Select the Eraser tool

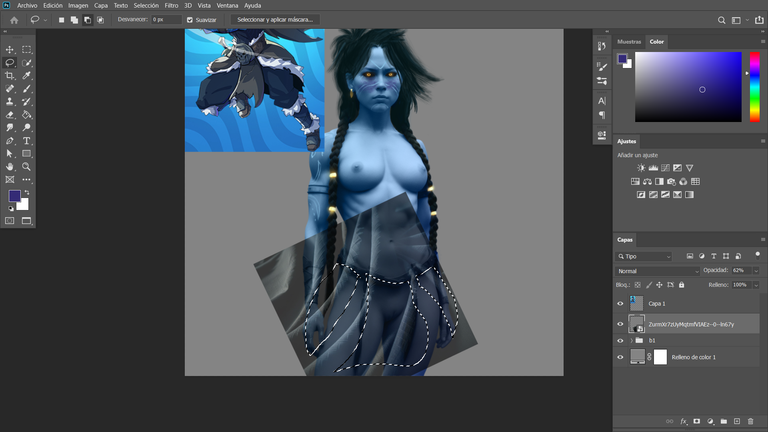click(9, 115)
